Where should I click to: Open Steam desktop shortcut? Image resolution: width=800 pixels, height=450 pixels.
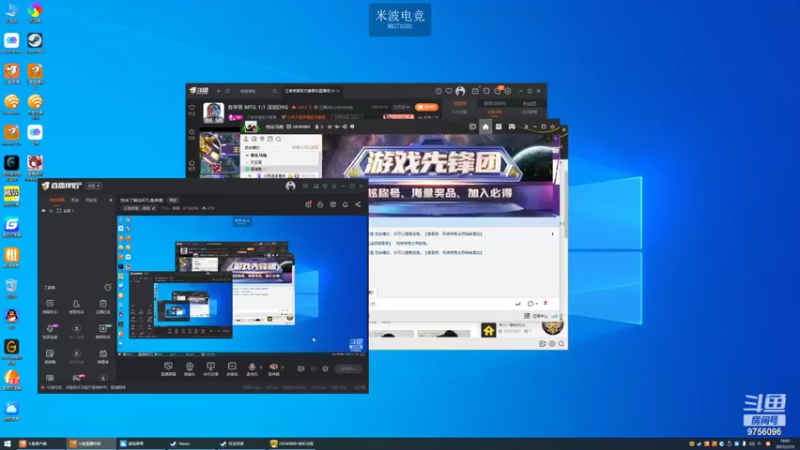coord(35,43)
